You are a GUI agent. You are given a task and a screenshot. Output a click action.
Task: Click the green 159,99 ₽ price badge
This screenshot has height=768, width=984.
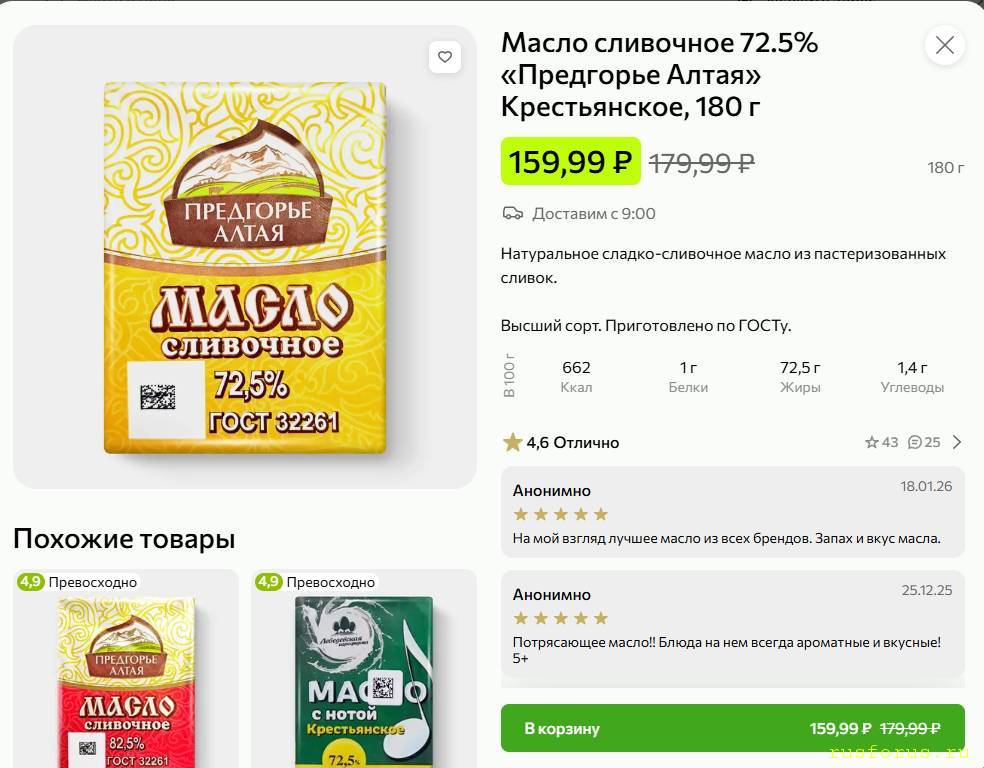pyautogui.click(x=570, y=161)
